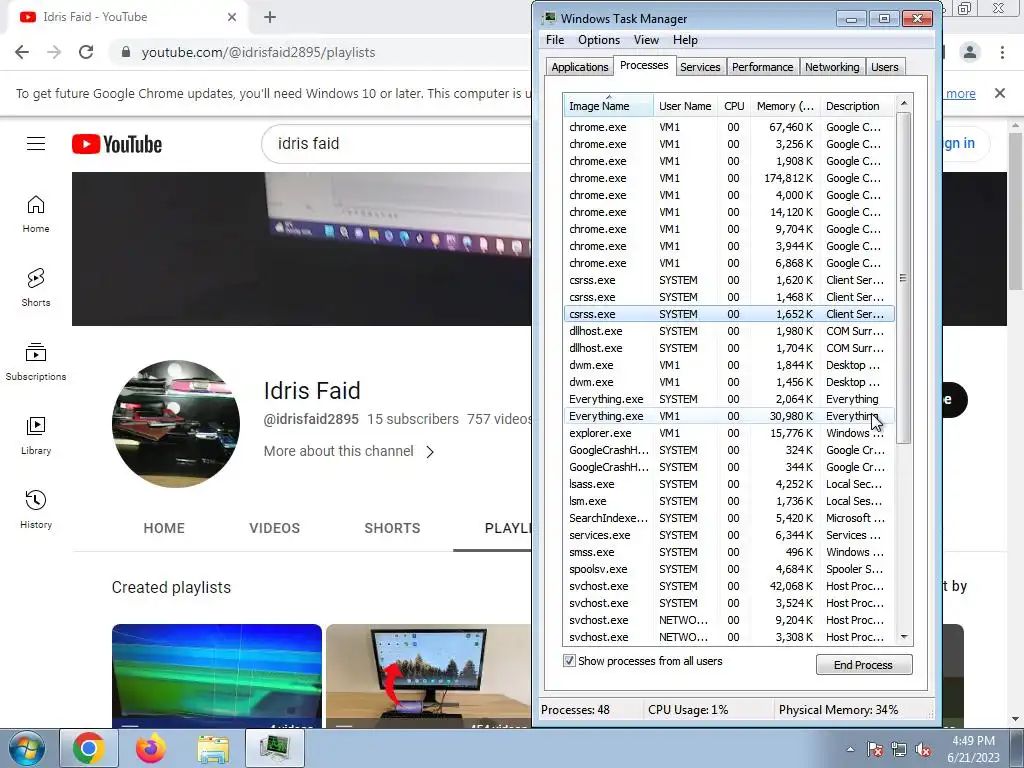Go to the YouTube logo home
The image size is (1024, 768).
(x=117, y=144)
